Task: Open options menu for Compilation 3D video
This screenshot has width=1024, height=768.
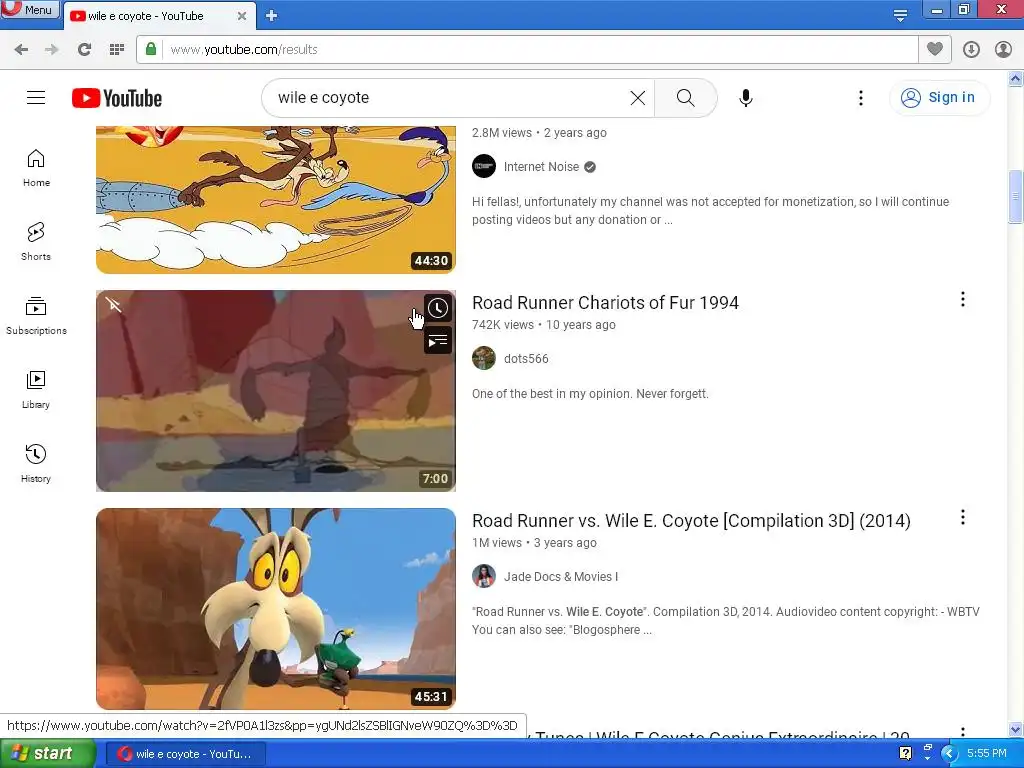Action: click(963, 518)
